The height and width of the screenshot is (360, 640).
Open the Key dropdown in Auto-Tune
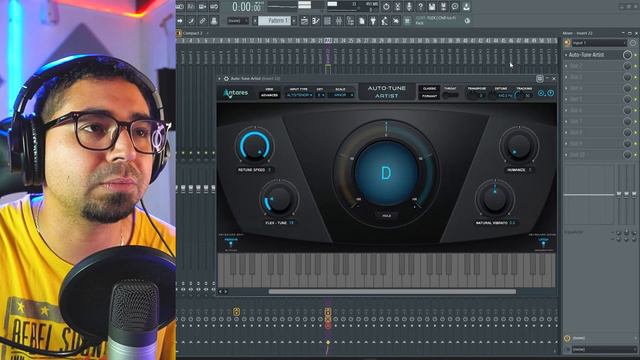point(320,95)
